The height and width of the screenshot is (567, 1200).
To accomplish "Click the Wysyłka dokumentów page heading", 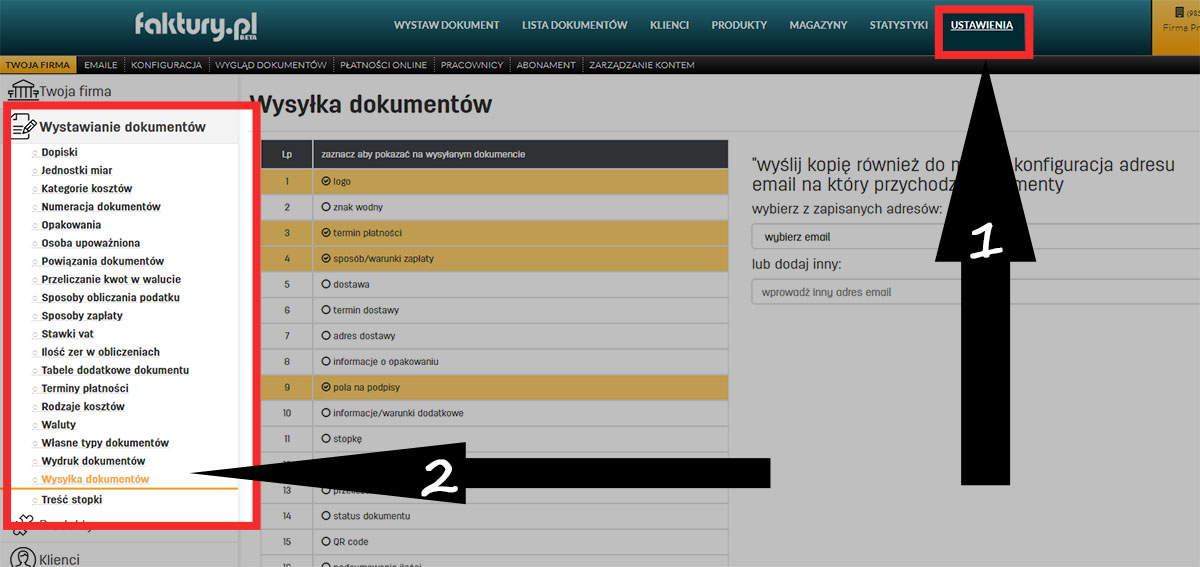I will point(370,104).
